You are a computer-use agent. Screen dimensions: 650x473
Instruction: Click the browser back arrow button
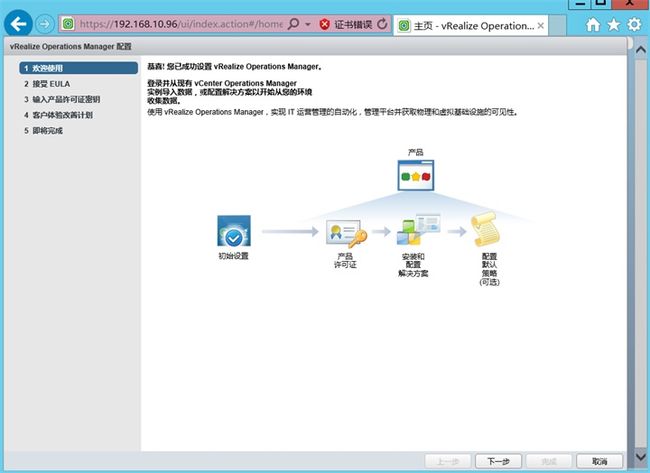(x=18, y=24)
